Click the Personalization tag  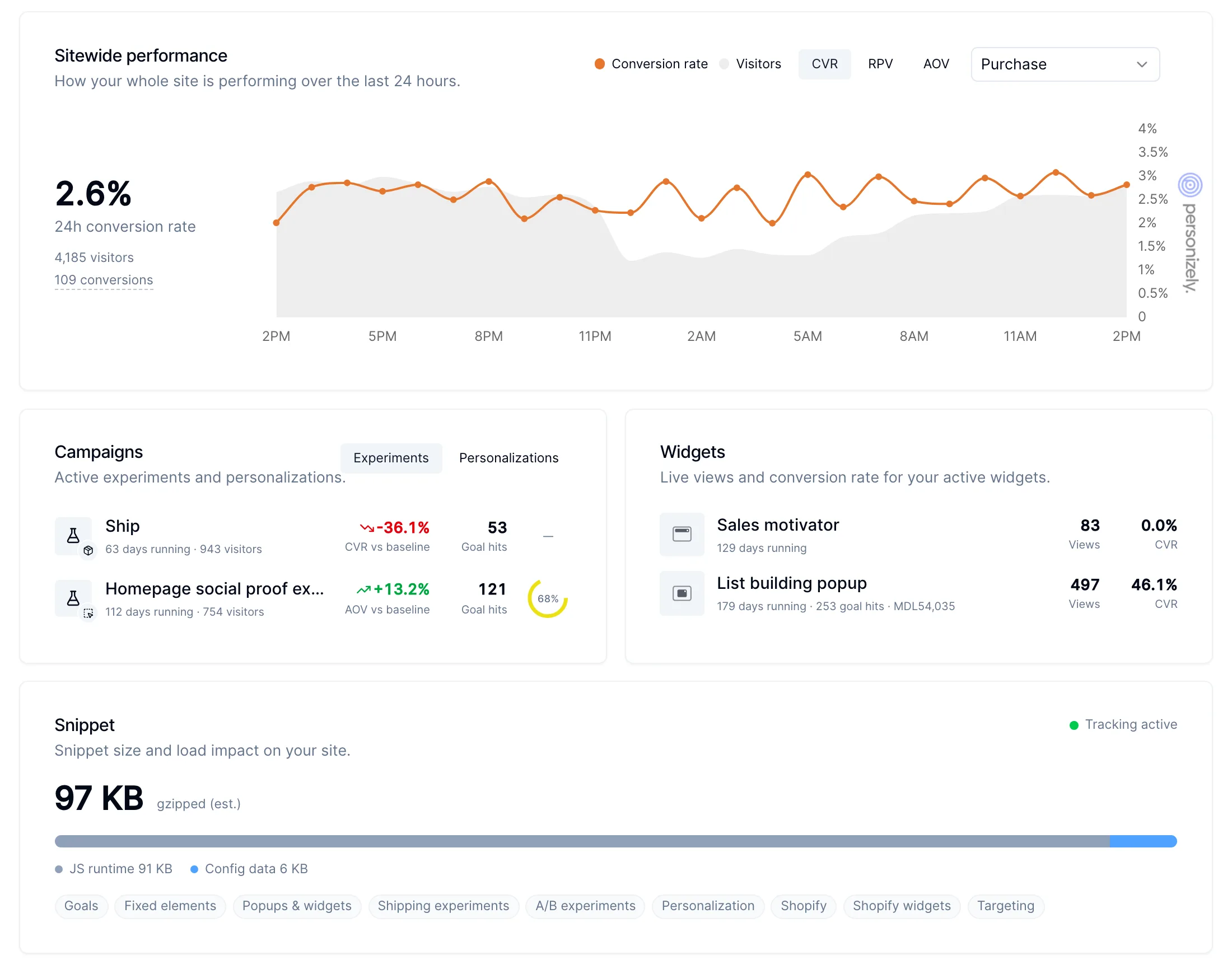[x=708, y=906]
